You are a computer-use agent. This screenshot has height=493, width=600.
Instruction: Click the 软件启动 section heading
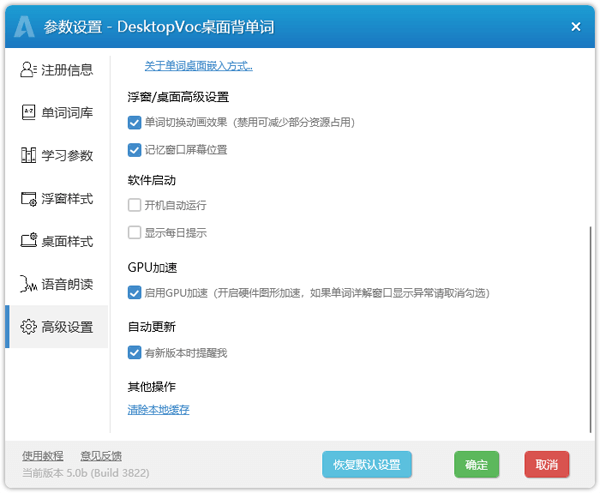(152, 180)
